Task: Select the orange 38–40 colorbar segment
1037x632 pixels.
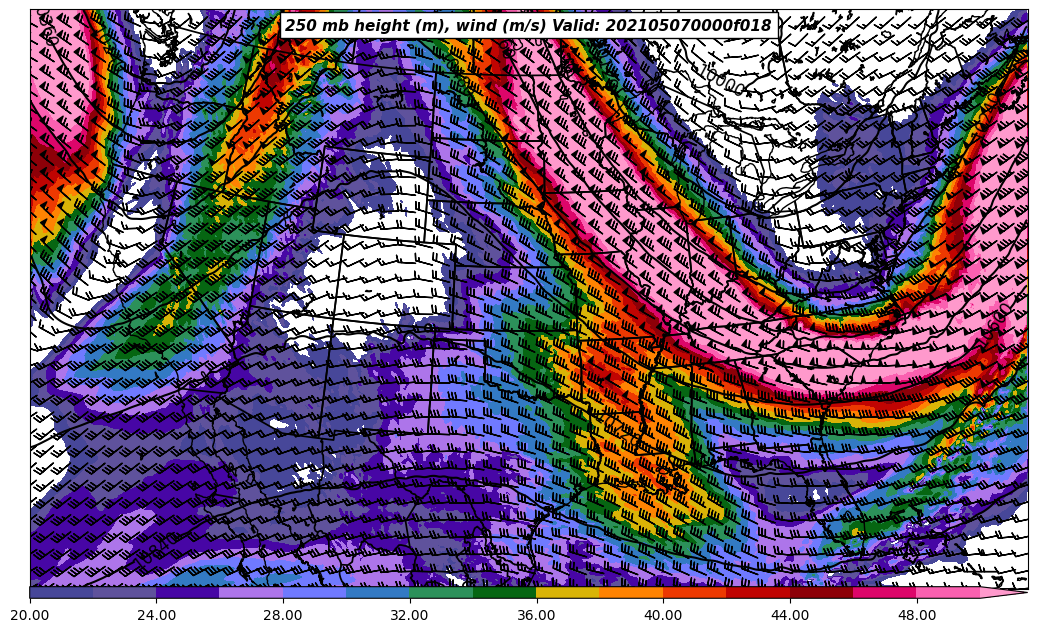Action: (631, 592)
